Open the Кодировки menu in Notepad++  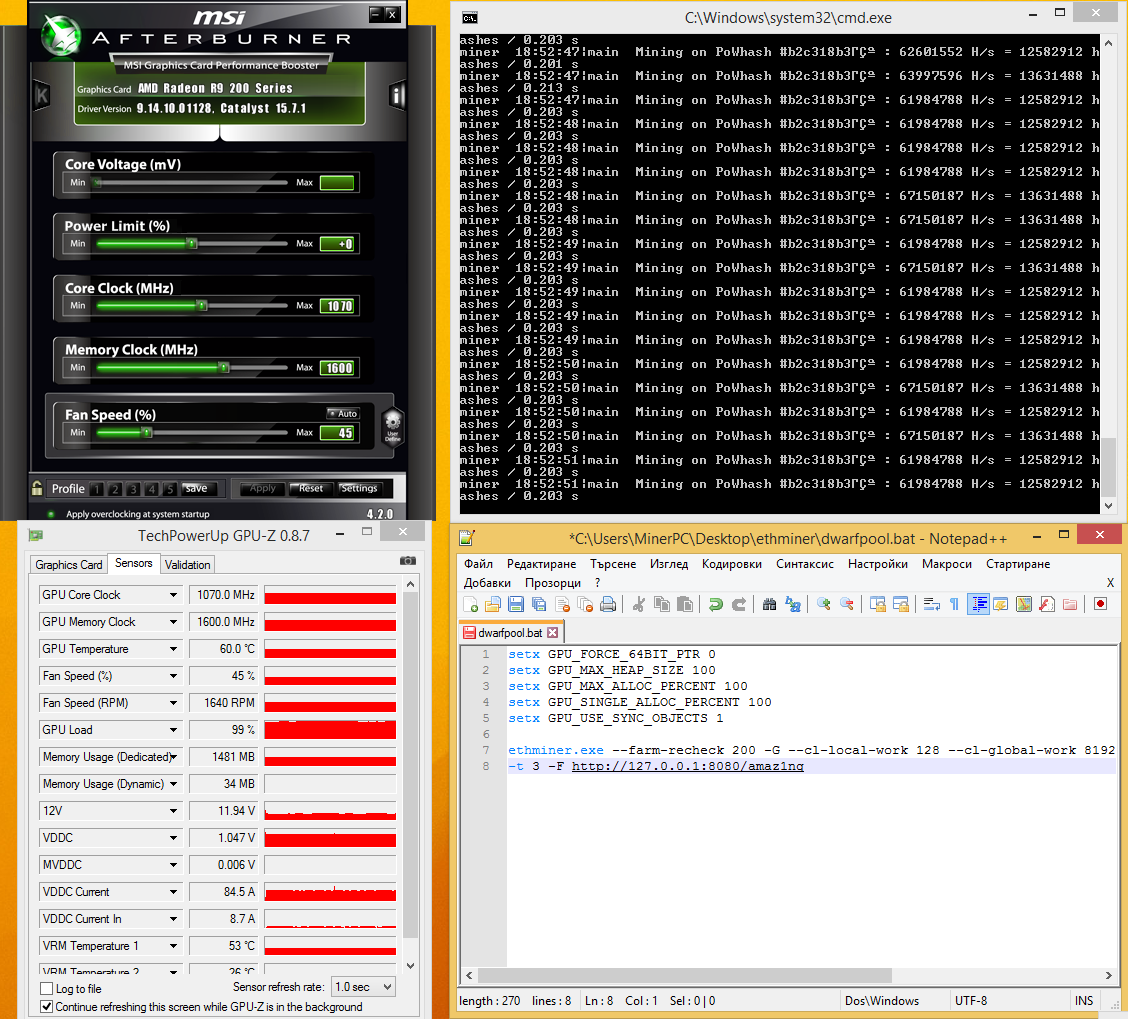point(732,564)
